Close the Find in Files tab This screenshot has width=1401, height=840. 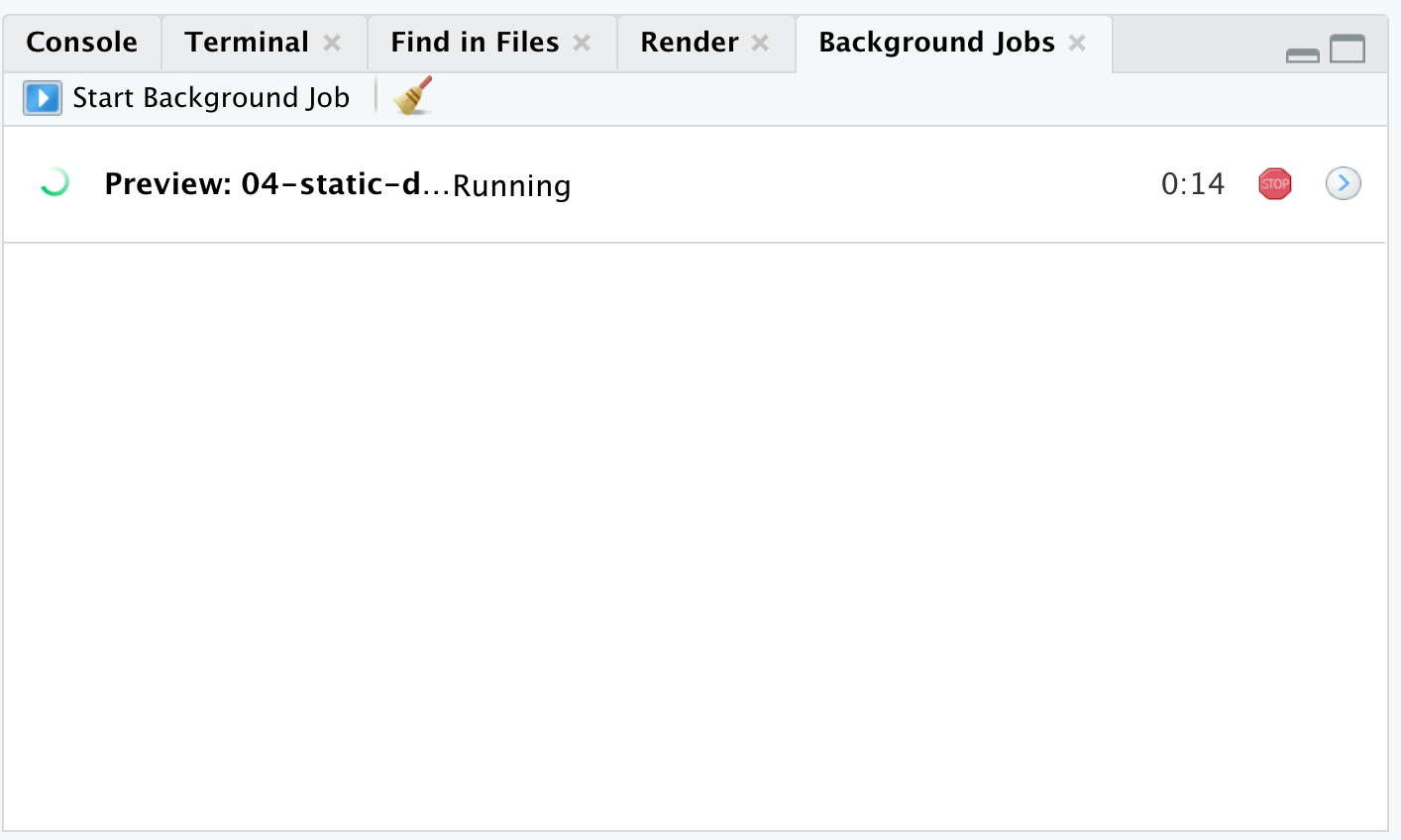(x=583, y=43)
